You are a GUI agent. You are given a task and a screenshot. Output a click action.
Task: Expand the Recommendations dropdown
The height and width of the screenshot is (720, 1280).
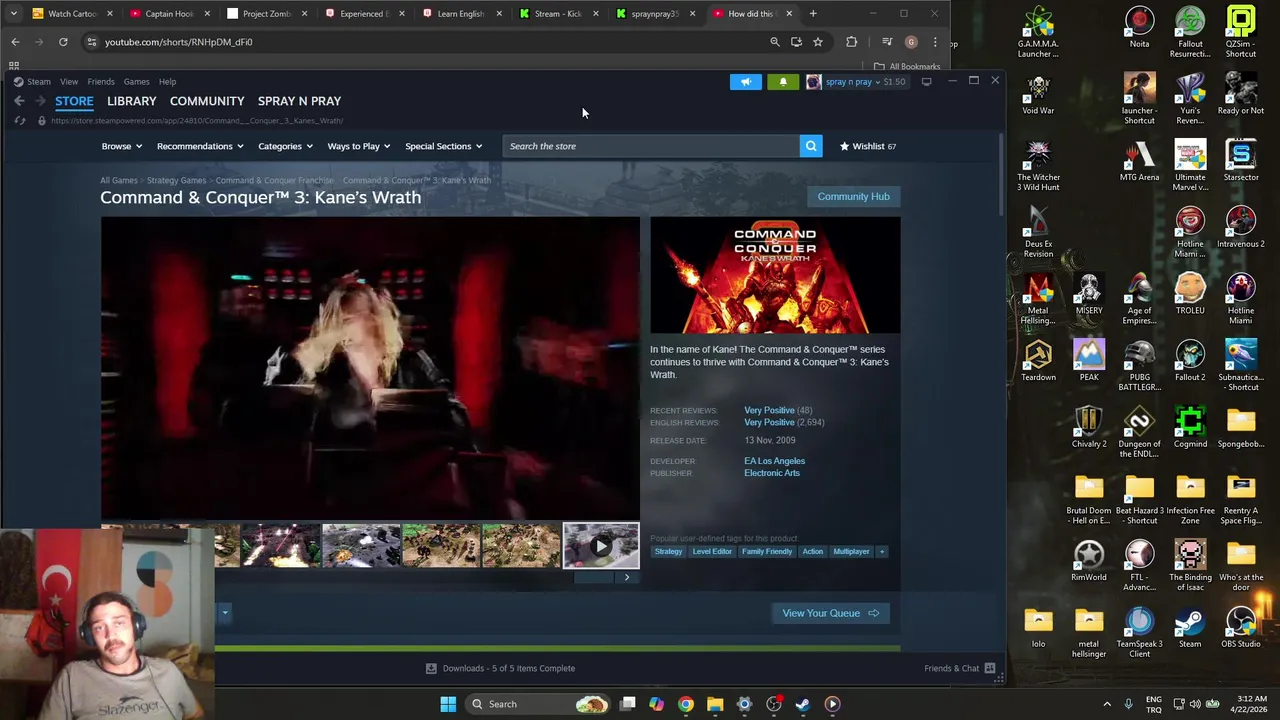tap(200, 146)
